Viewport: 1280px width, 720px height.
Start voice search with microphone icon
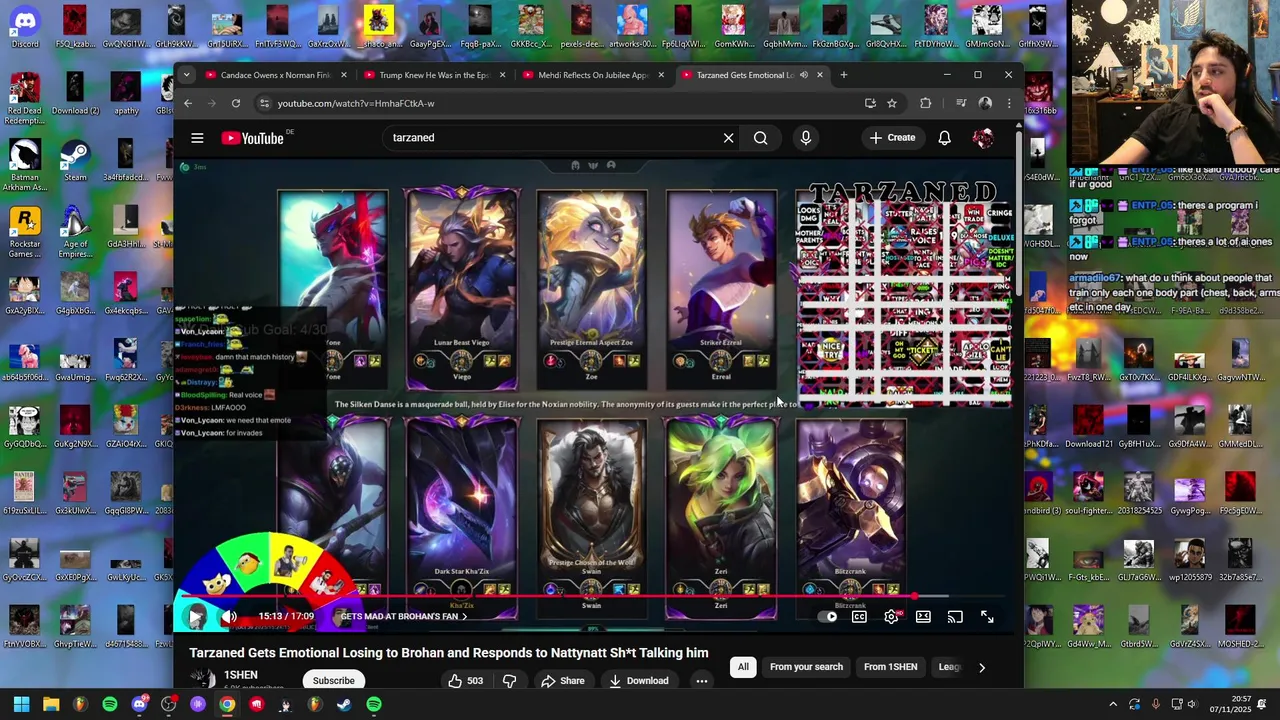pyautogui.click(x=806, y=138)
